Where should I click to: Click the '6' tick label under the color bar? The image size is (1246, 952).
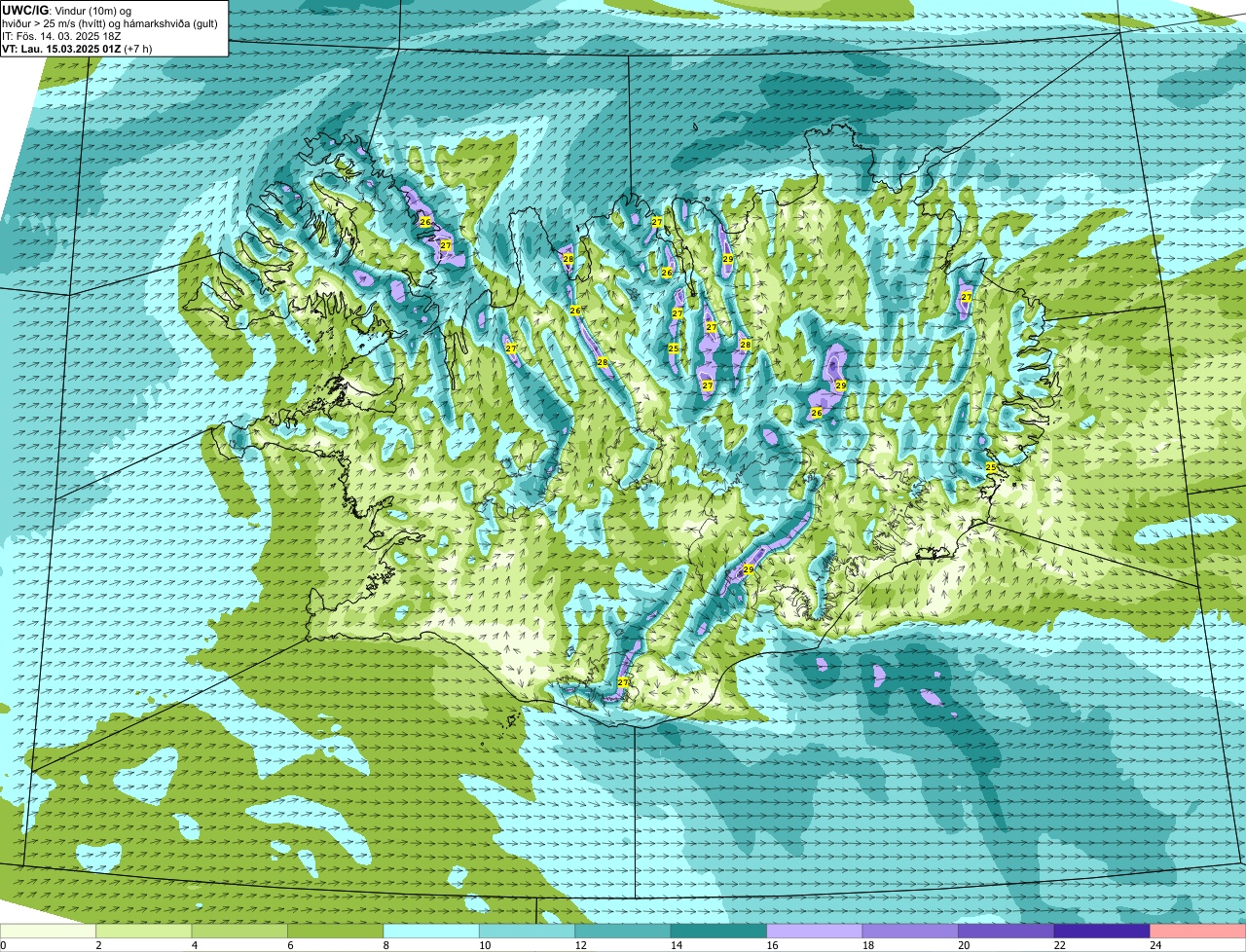click(290, 945)
